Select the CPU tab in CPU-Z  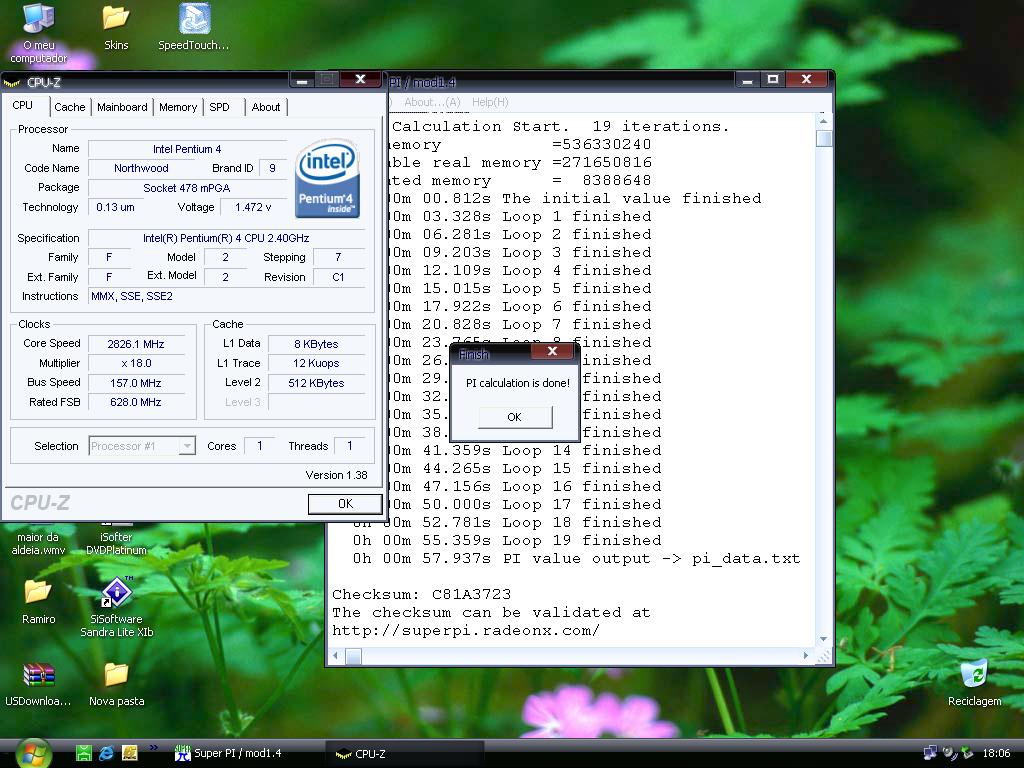click(x=22, y=106)
